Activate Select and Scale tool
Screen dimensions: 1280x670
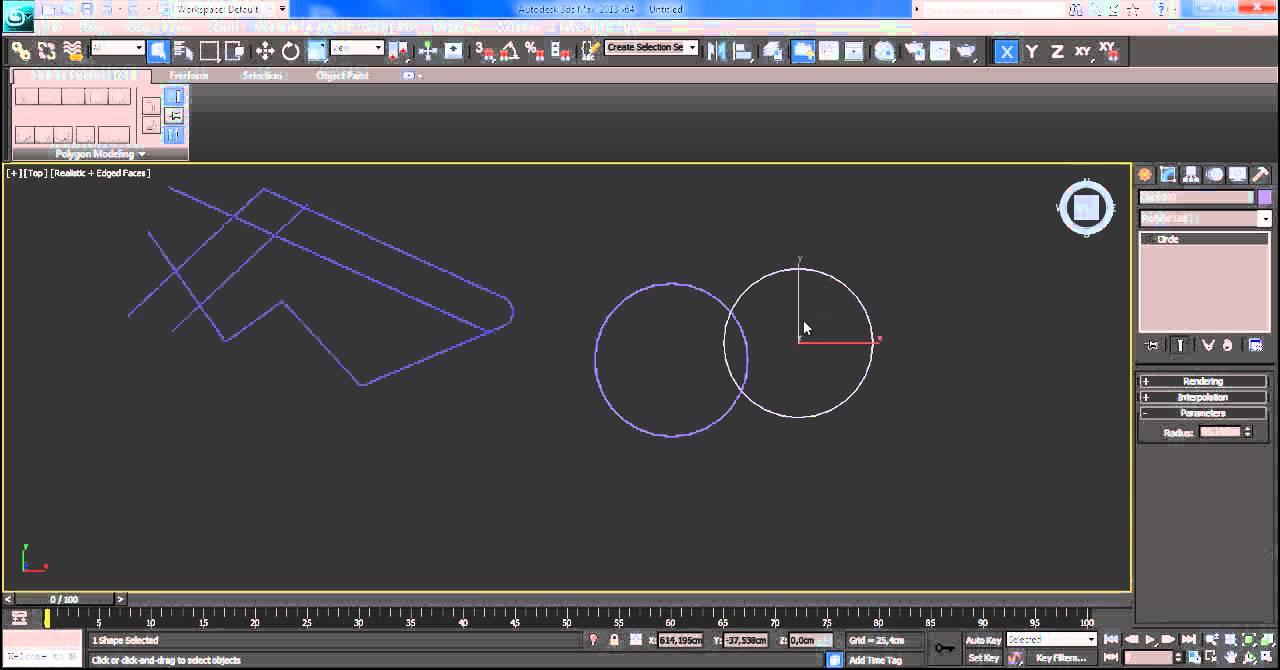317,51
